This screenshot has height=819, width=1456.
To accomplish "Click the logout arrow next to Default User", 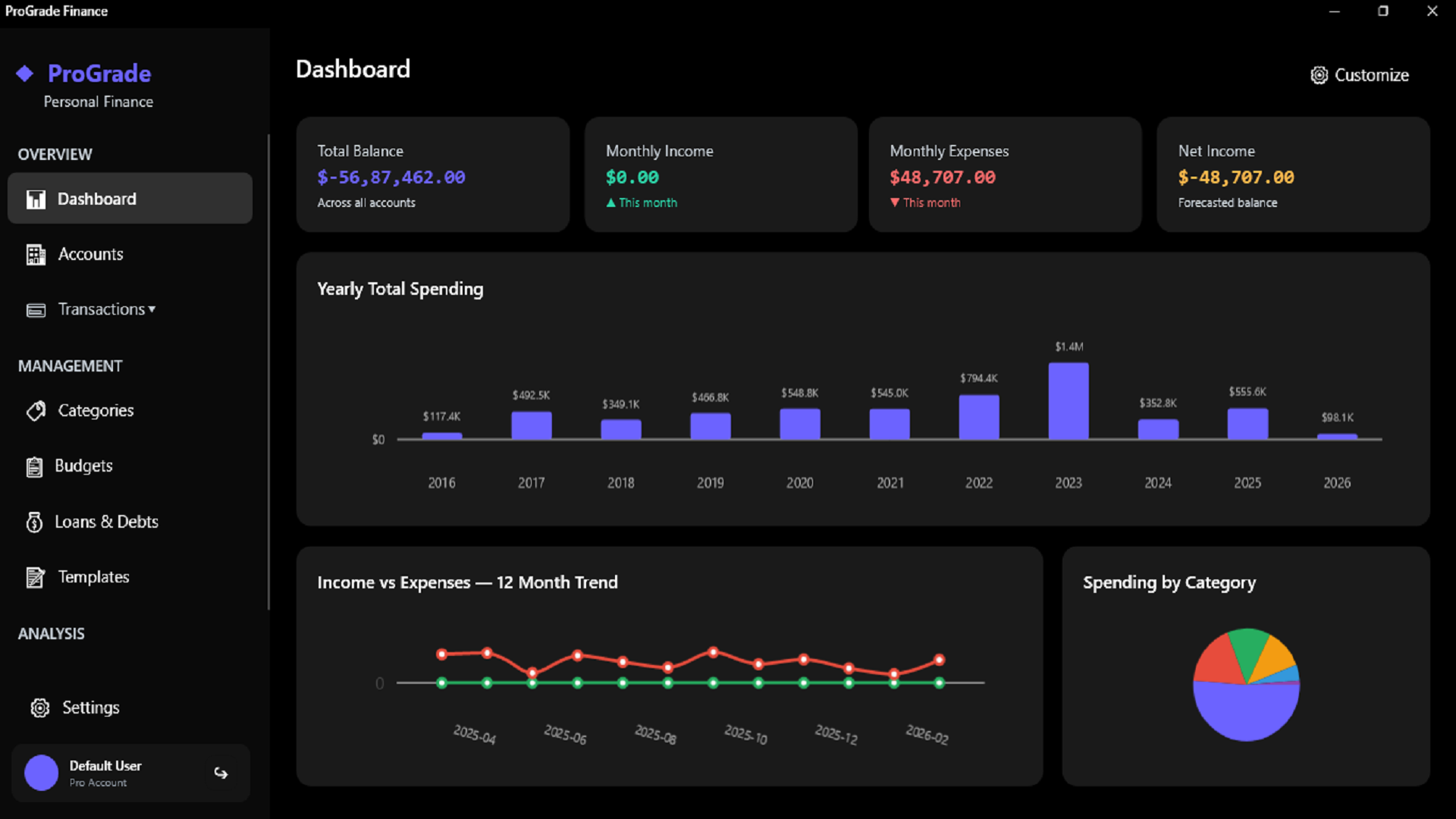I will 221,773.
